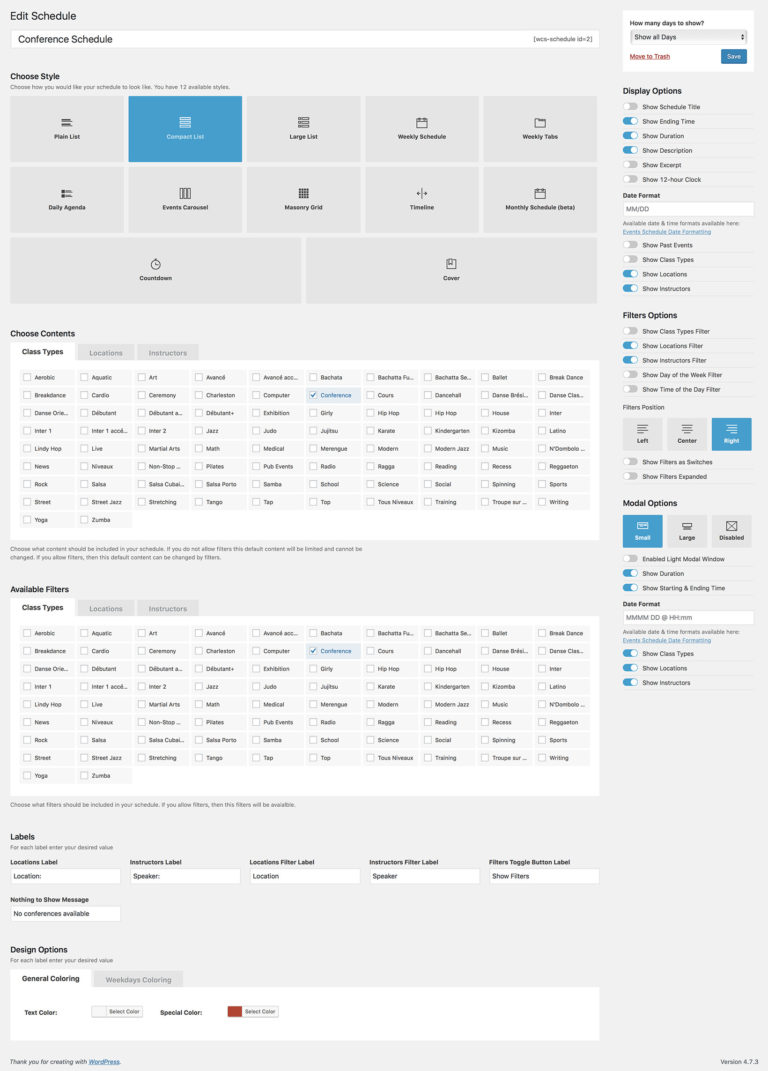Viewport: 768px width, 1071px height.
Task: Enable the Show Schedule Title toggle
Action: point(630,107)
